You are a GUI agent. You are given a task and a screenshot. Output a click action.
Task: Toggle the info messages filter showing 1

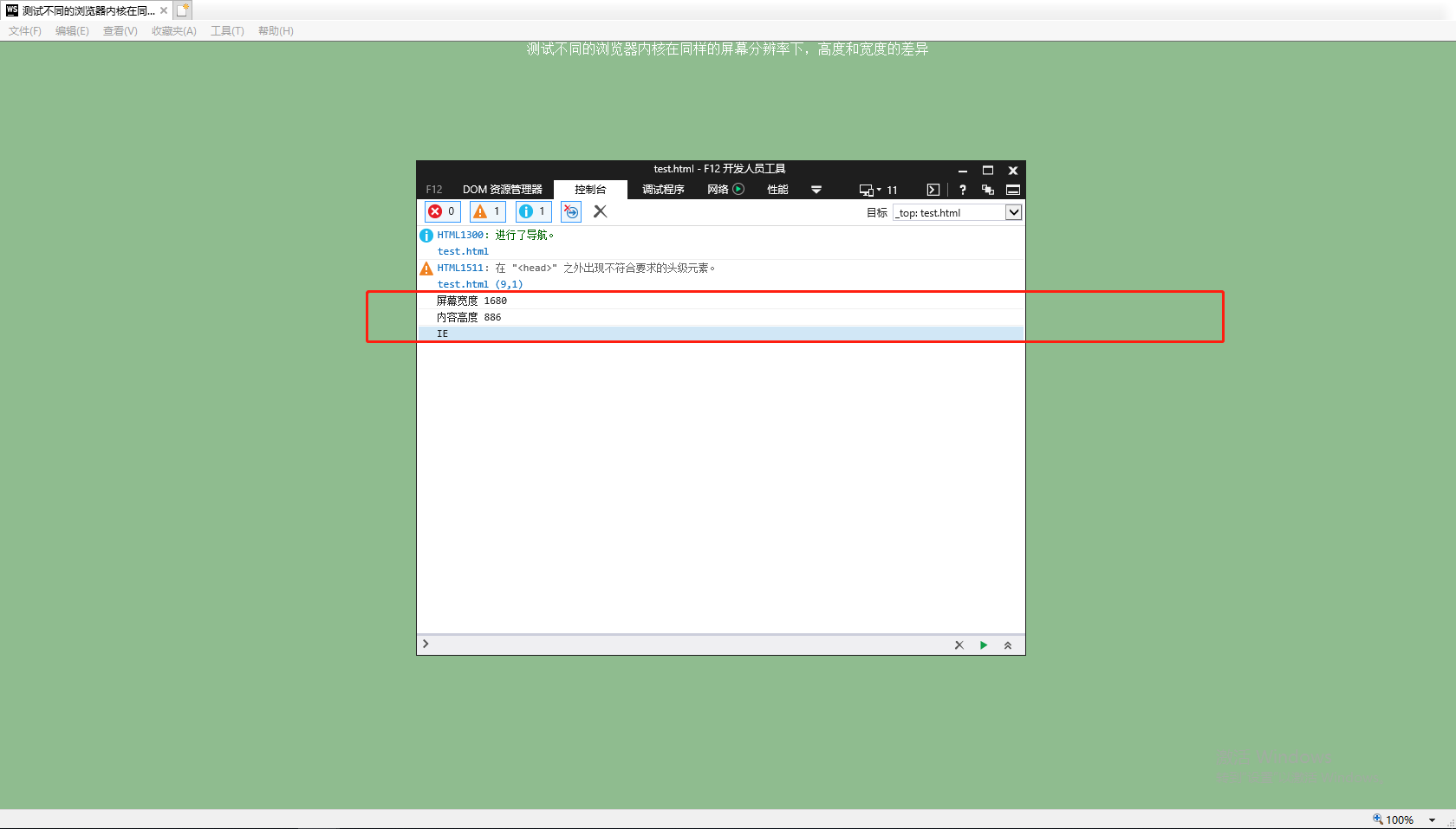pyautogui.click(x=534, y=211)
